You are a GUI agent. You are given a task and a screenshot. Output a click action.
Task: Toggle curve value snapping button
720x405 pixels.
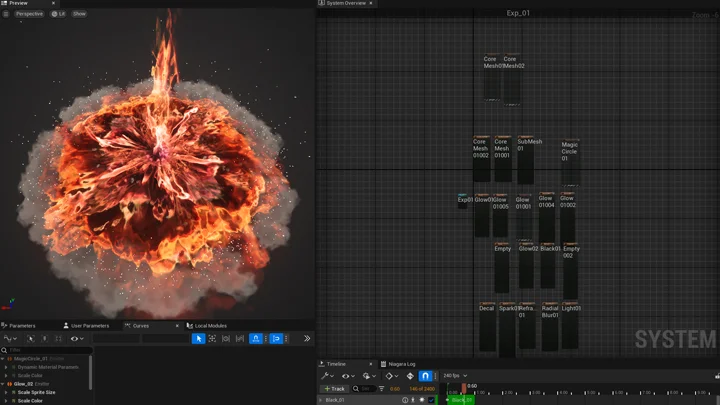coord(276,338)
